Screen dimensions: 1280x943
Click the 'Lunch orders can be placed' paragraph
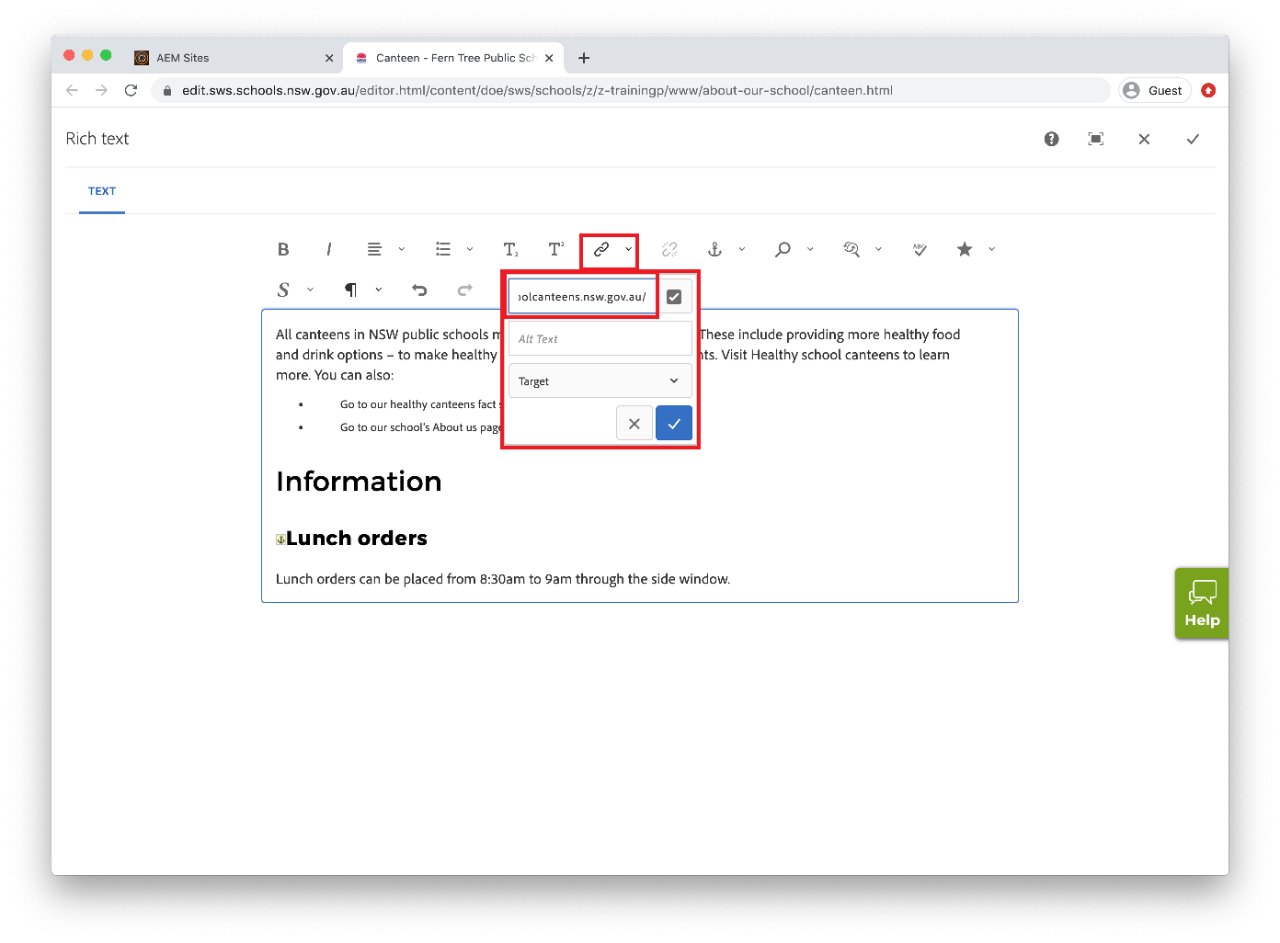503,579
